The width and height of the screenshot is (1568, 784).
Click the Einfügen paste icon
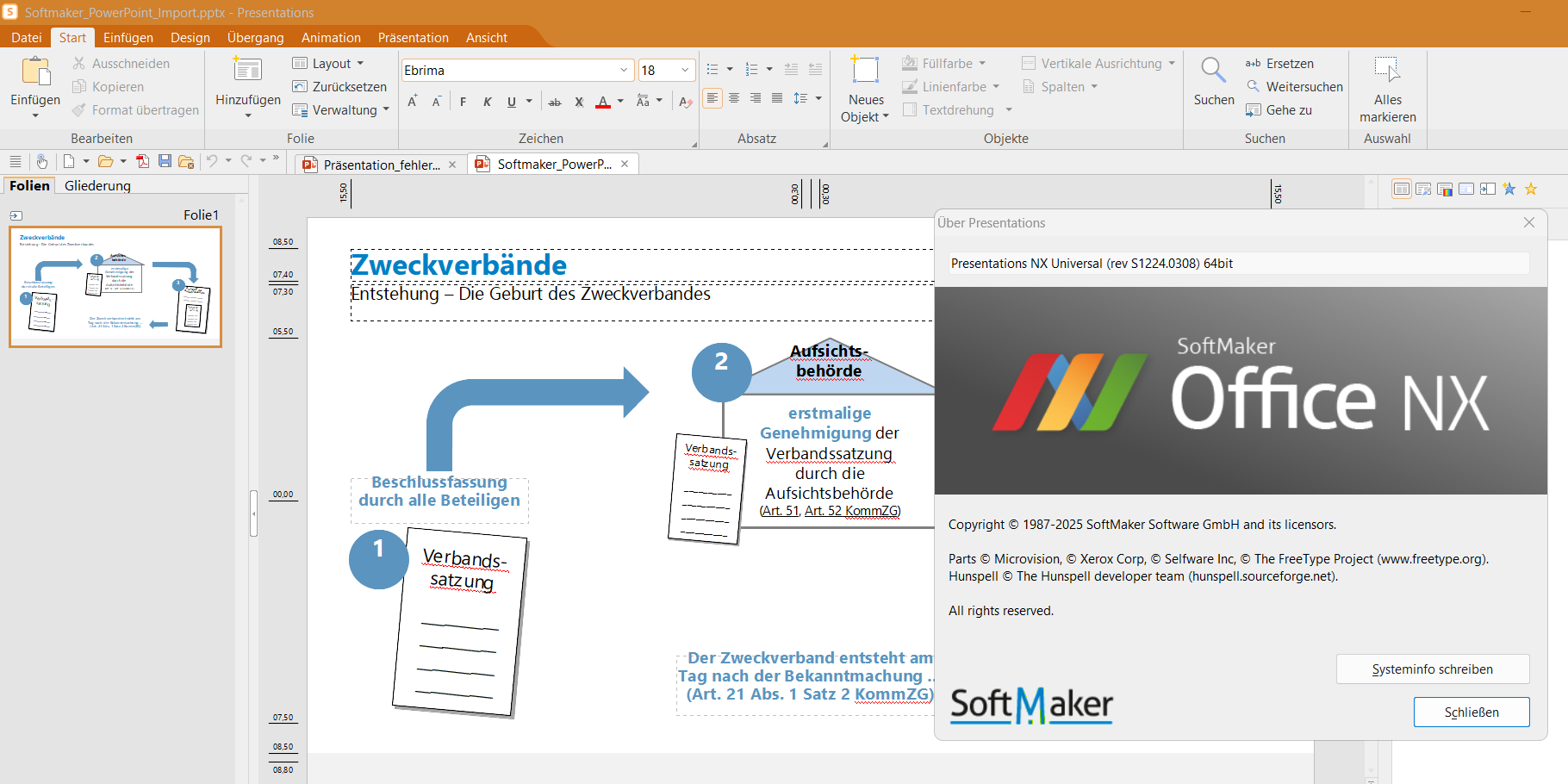coord(35,72)
